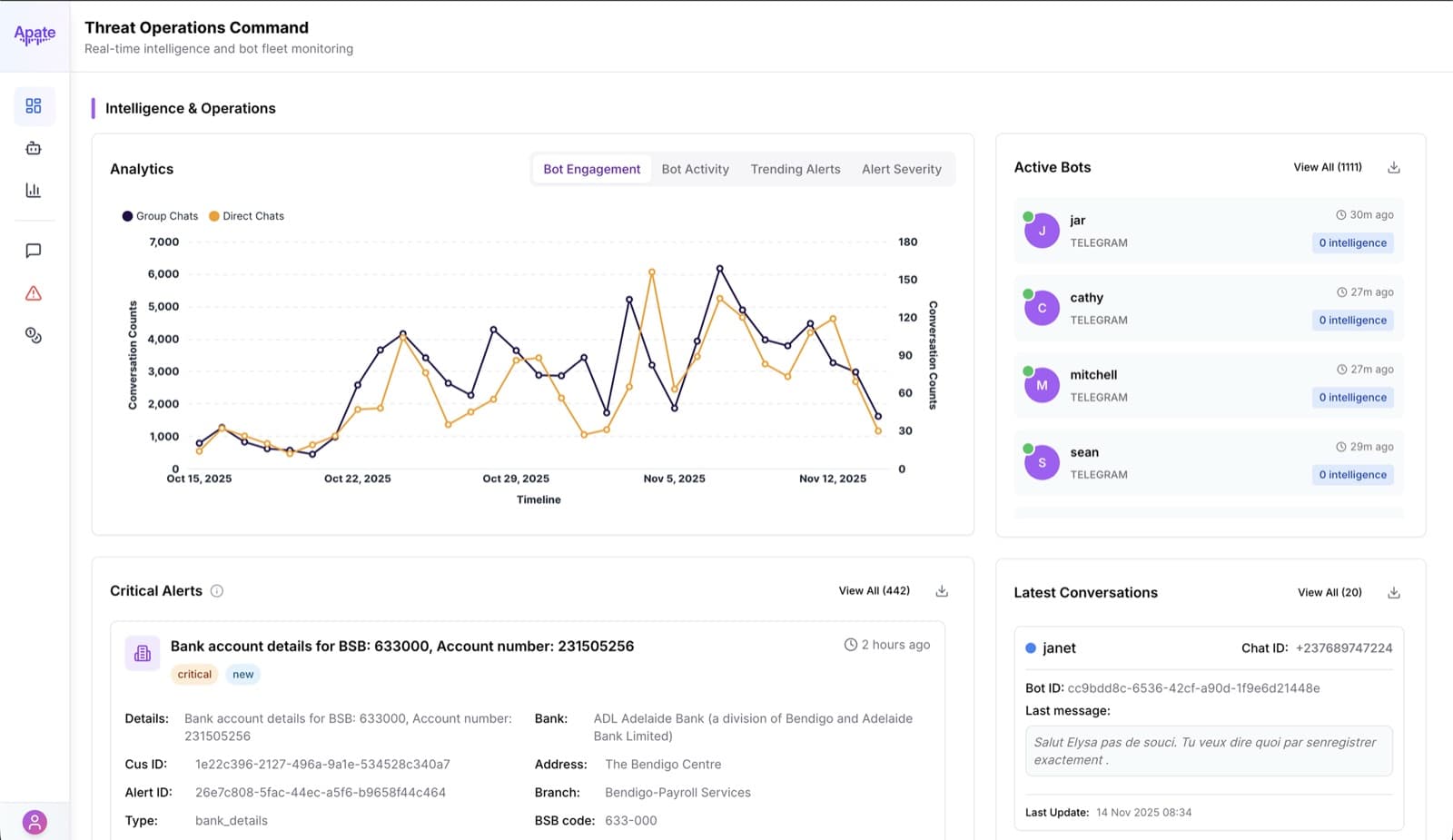Download the Critical Alerts list
1453x840 pixels.
tap(942, 591)
